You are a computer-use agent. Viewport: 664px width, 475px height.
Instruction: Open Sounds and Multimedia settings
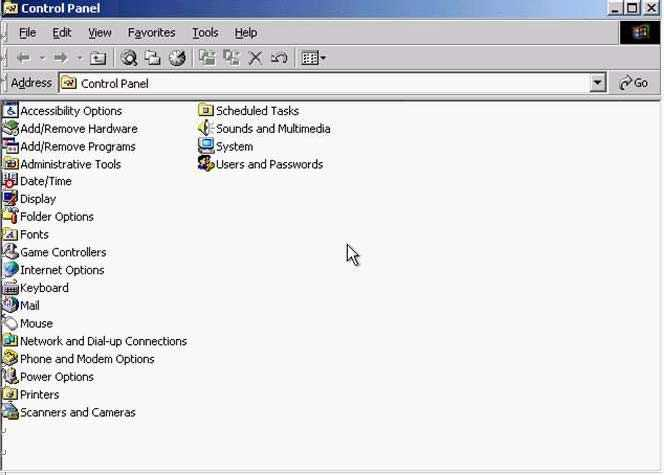click(272, 129)
